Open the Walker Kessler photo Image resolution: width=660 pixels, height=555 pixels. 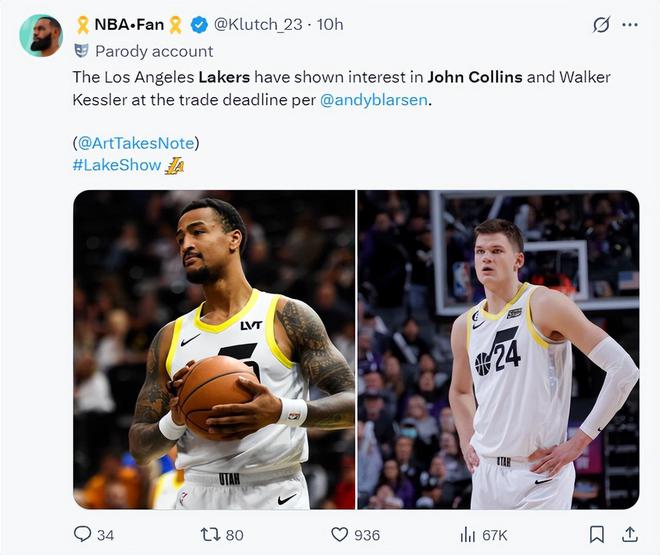pyautogui.click(x=498, y=349)
